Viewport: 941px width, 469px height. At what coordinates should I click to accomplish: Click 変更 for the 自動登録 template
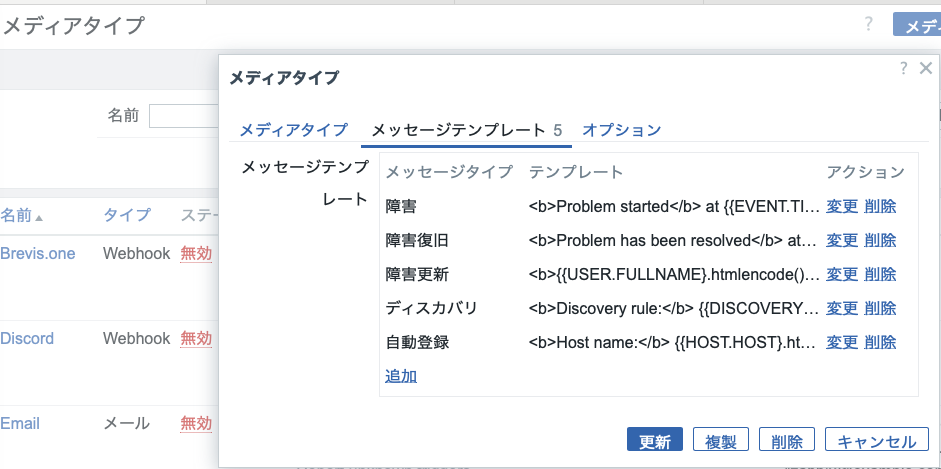[x=842, y=342]
